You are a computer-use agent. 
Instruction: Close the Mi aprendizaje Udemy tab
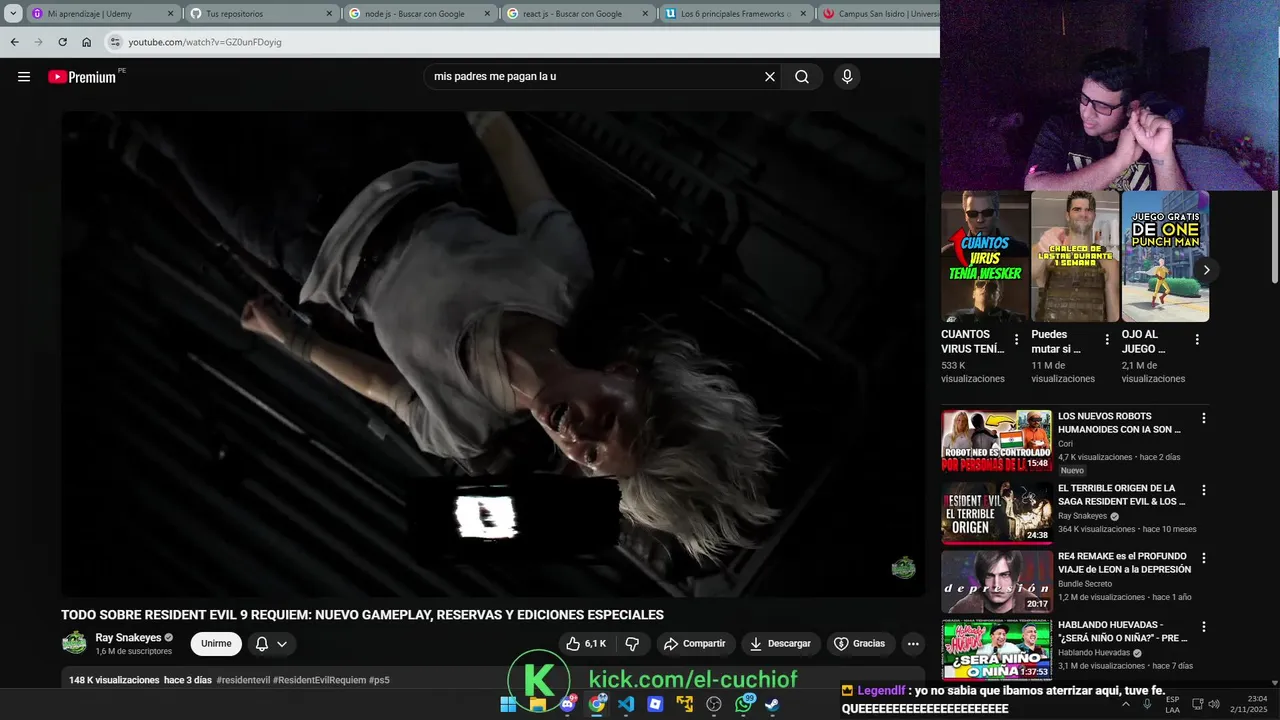tap(169, 14)
